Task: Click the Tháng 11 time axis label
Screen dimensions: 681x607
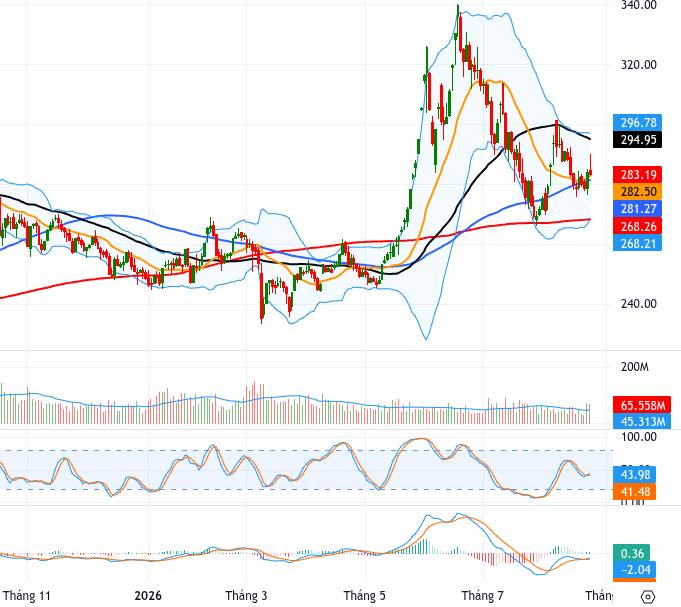Action: tap(26, 595)
